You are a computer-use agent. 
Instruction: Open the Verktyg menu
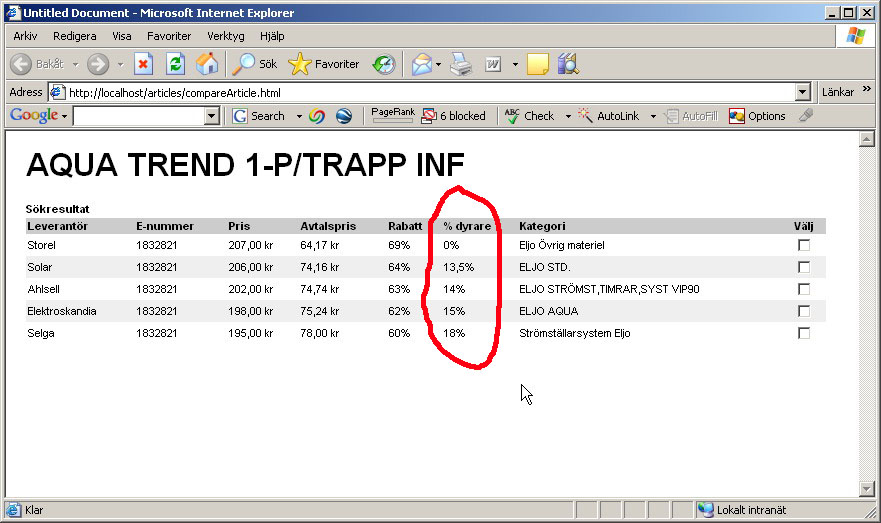tap(226, 36)
